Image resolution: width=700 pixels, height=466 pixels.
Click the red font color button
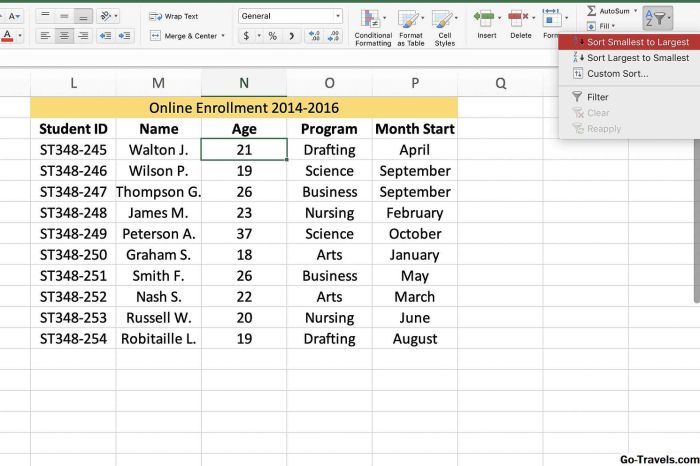7,36
